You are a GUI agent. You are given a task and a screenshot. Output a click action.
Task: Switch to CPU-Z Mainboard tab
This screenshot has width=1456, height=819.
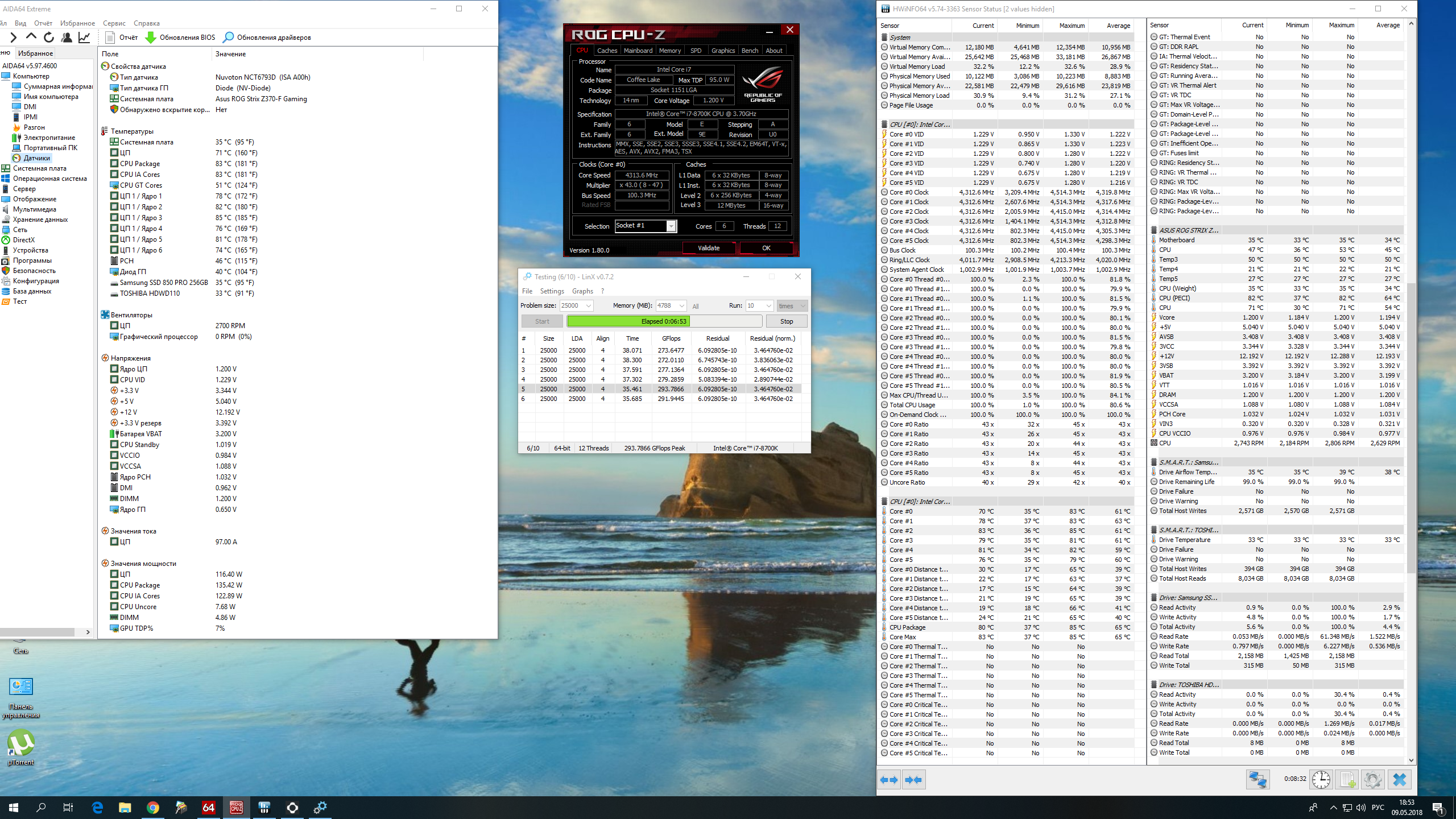coord(638,51)
